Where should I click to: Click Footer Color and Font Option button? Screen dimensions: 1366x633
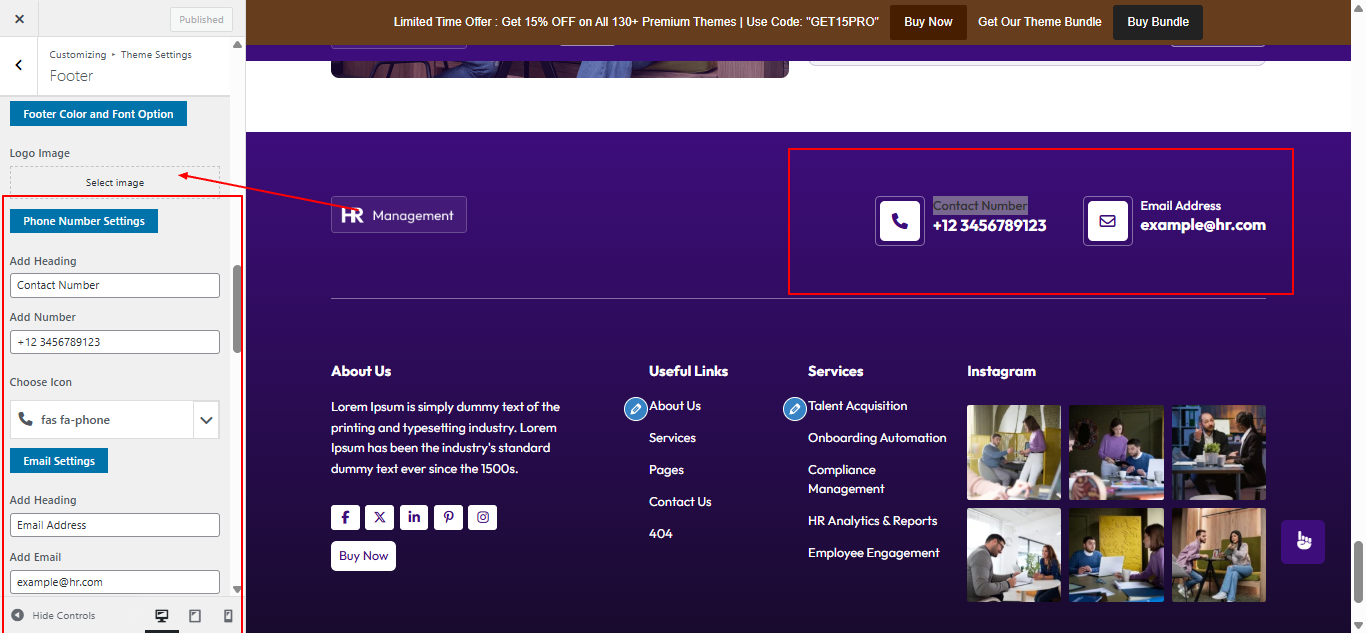(x=97, y=113)
